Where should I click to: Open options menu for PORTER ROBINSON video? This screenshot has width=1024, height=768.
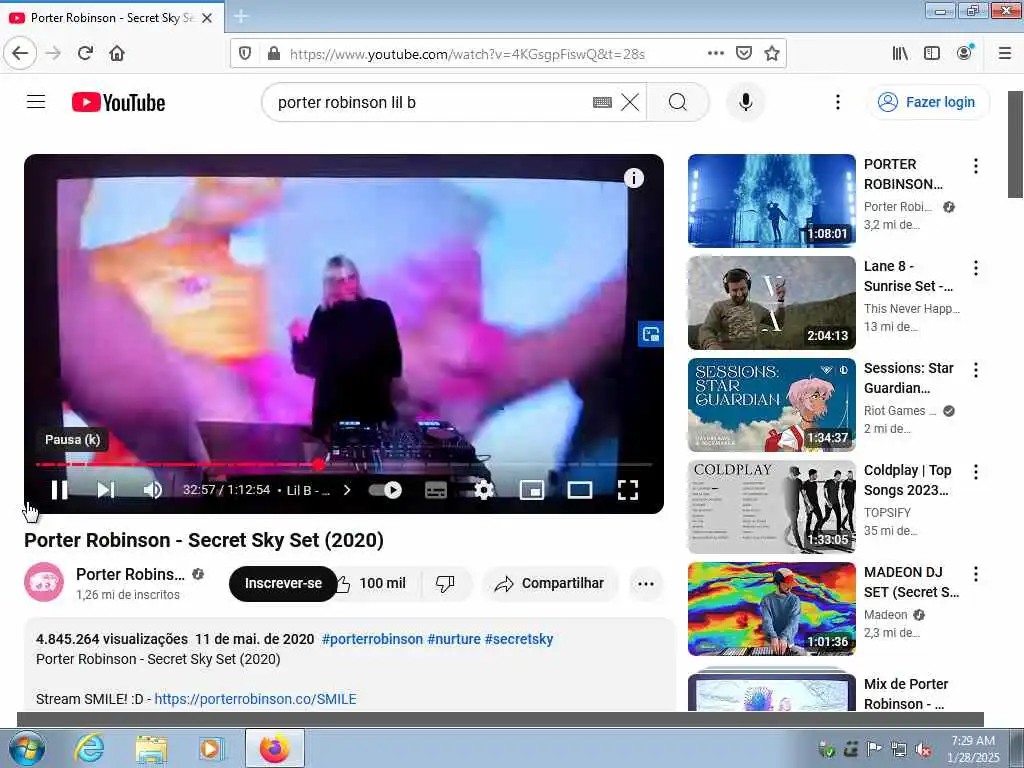click(976, 166)
